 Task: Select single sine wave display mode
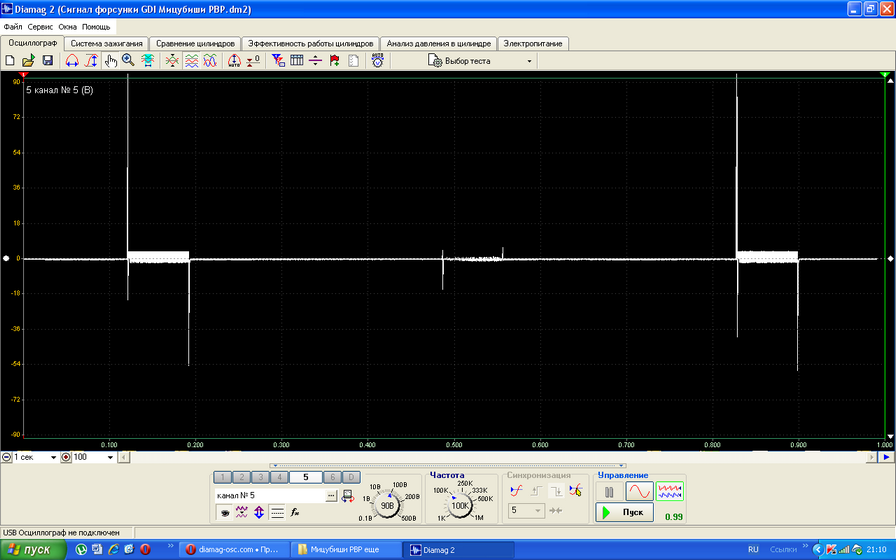click(x=639, y=491)
